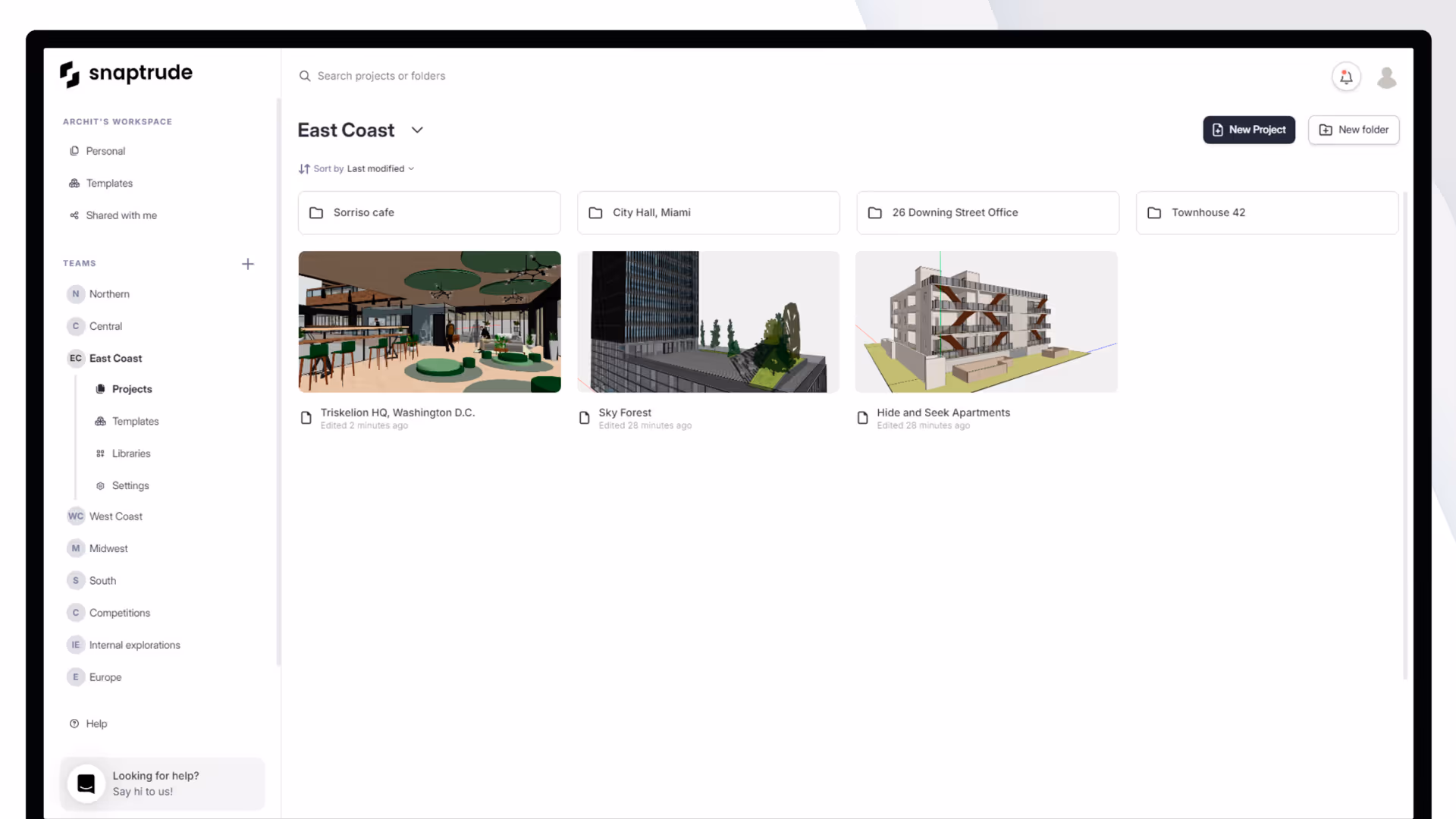
Task: Create a New folder
Action: (1354, 130)
